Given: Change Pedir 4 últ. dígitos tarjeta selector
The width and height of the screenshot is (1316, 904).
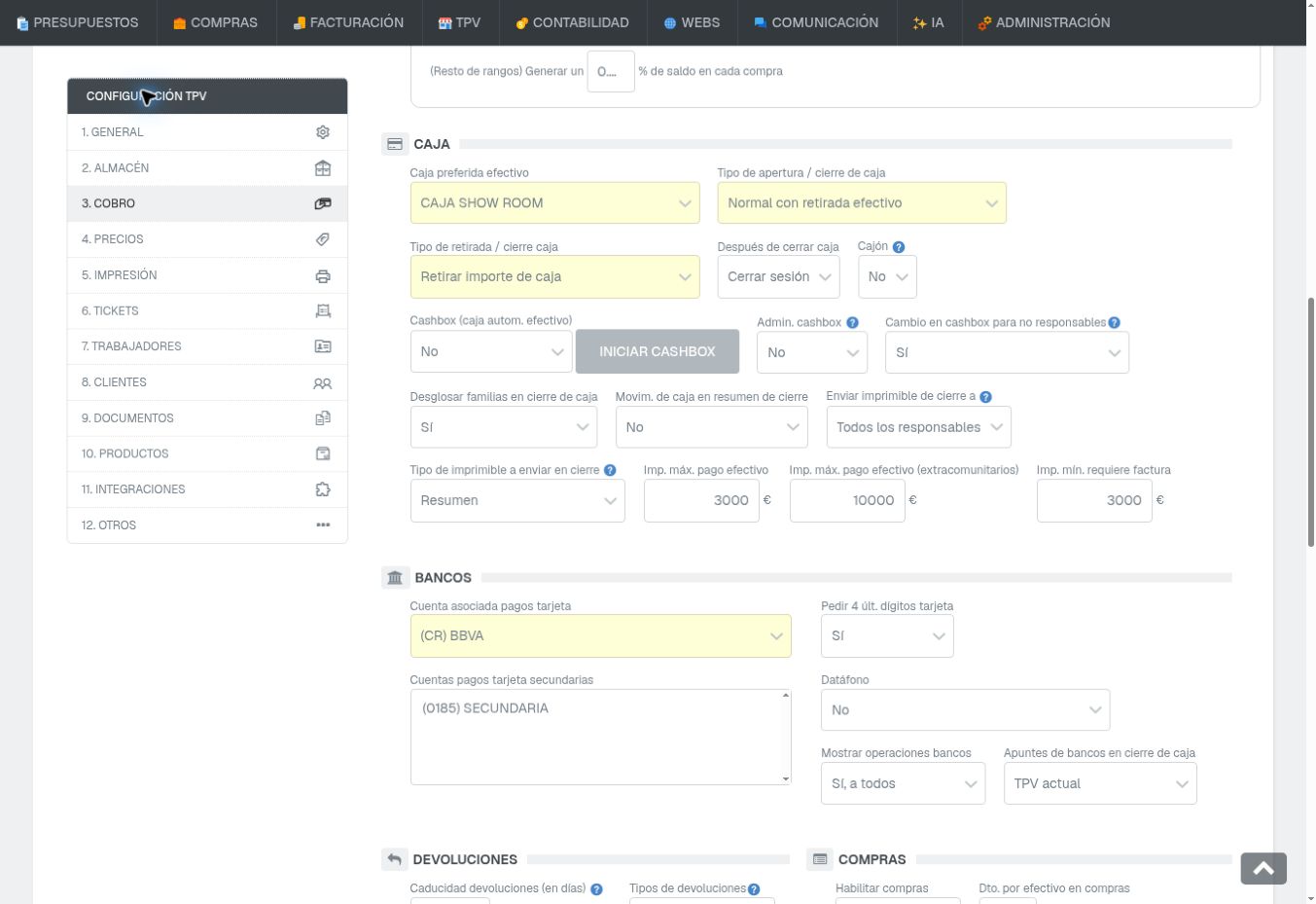Looking at the screenshot, I should pyautogui.click(x=887, y=636).
